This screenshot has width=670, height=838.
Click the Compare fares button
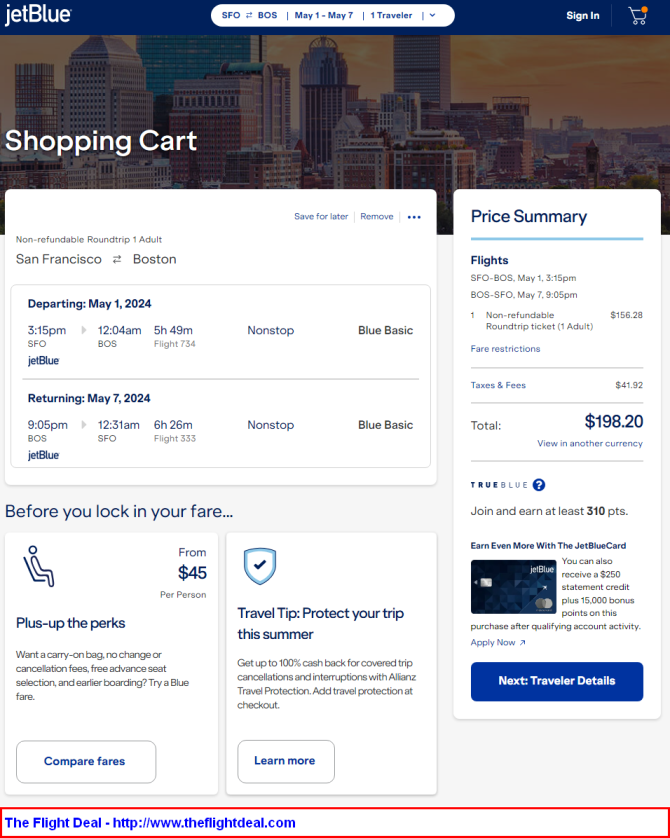point(86,762)
